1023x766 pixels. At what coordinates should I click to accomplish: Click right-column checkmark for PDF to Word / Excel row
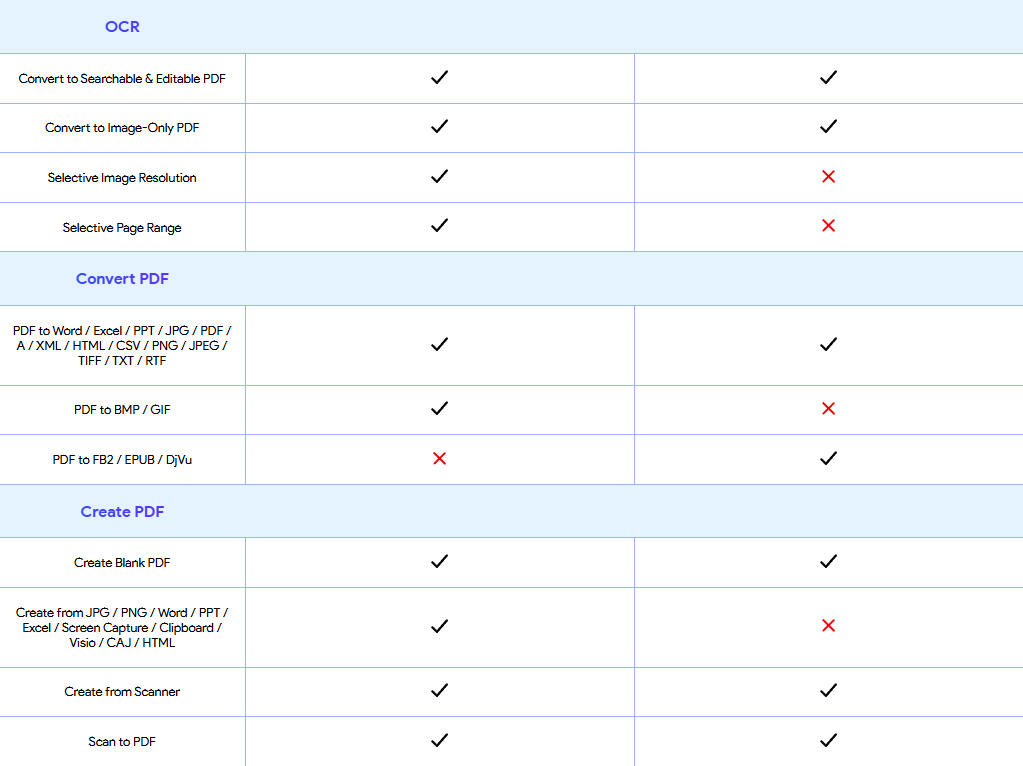tap(829, 345)
